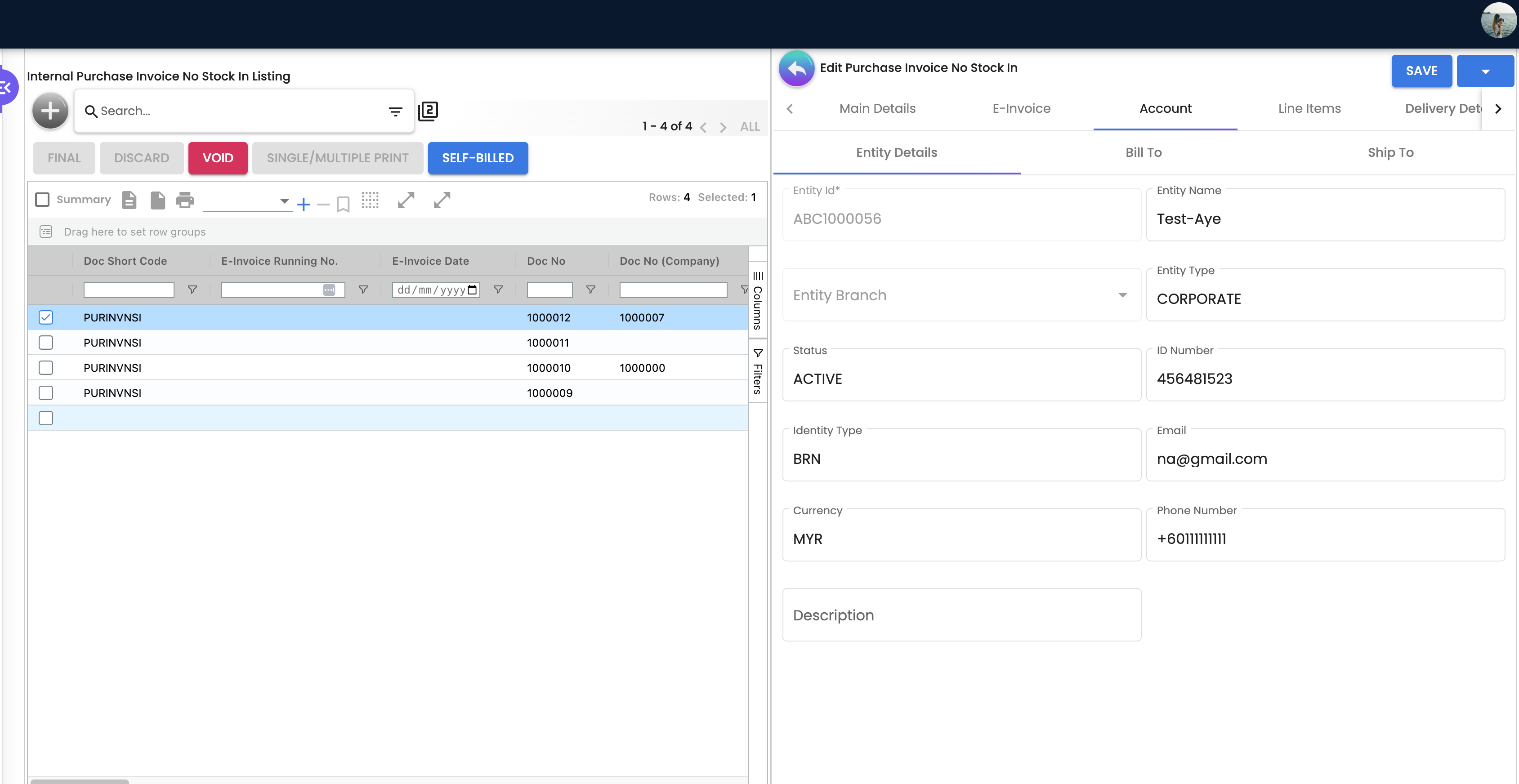Click the SELF-BILLED button
Viewport: 1519px width, 784px height.
(x=478, y=158)
